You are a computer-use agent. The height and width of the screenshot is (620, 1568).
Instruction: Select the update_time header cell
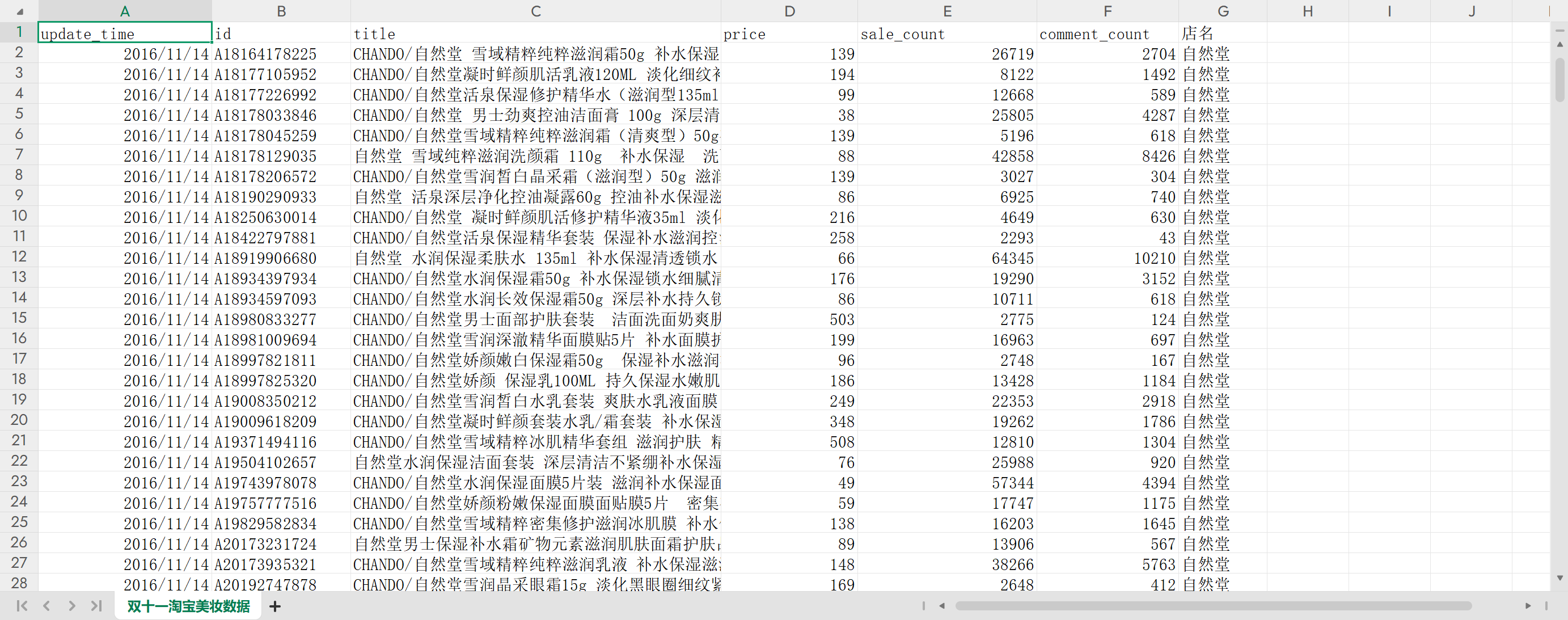125,33
